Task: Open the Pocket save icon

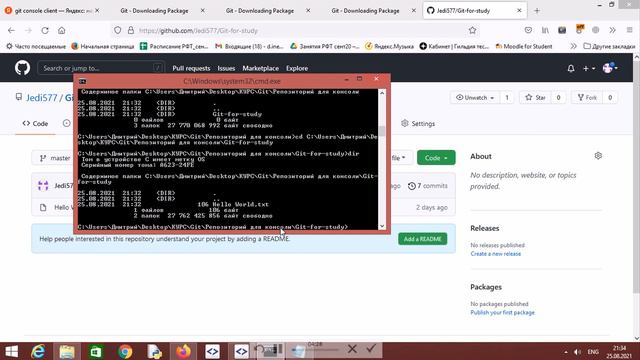Action: coord(528,30)
